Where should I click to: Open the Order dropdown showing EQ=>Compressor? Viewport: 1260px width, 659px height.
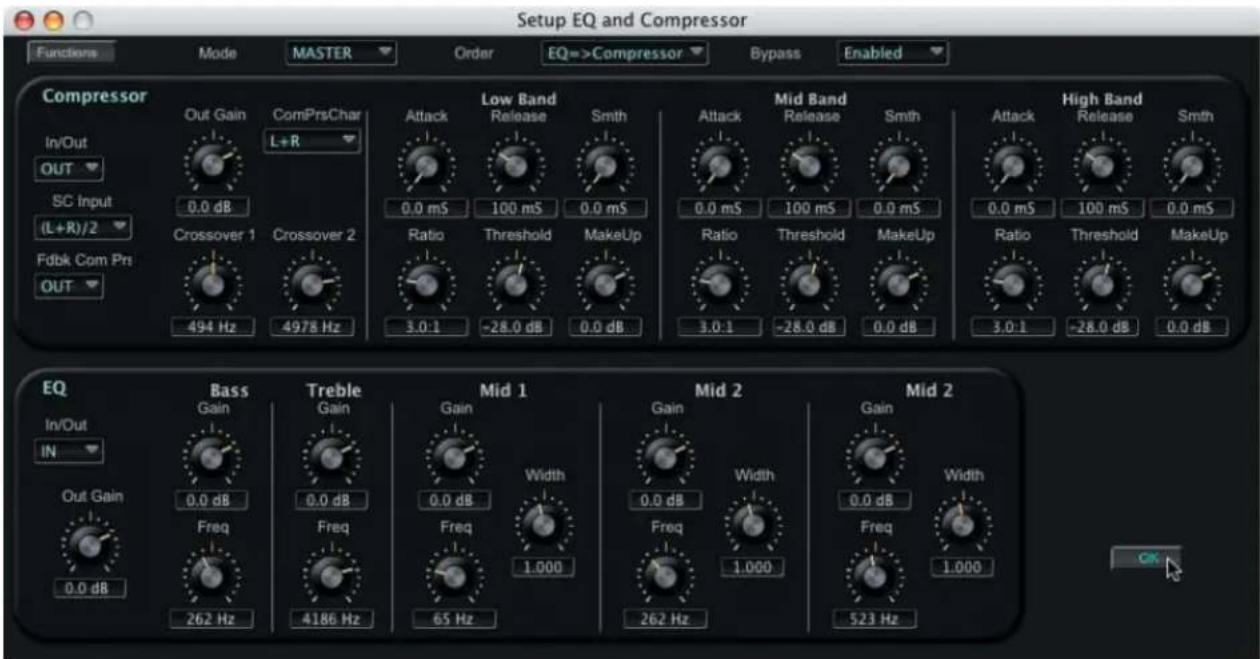pyautogui.click(x=625, y=52)
